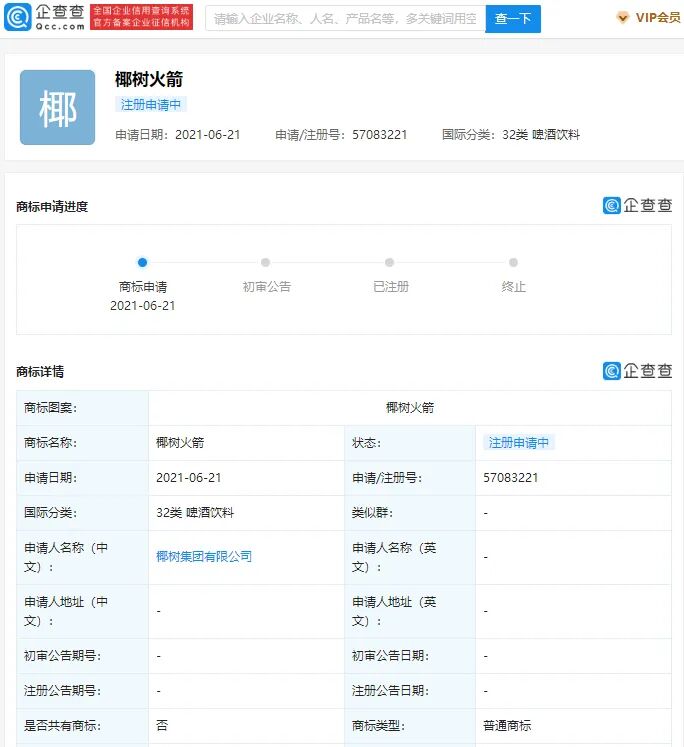Screen dimensions: 684x747
Task: Click header registration number 57083221
Action: click(x=380, y=135)
